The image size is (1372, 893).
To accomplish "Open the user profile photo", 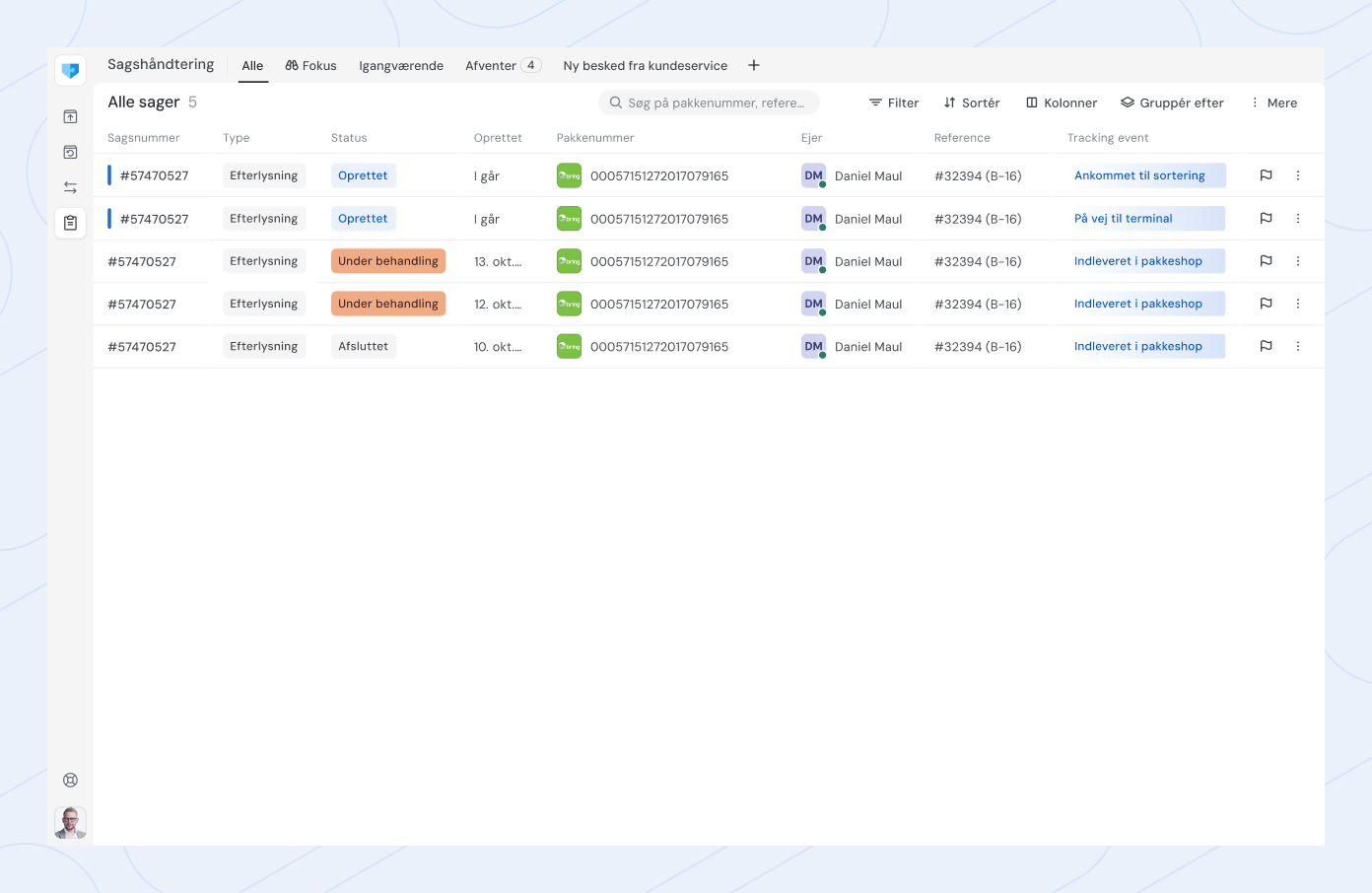I will tap(70, 822).
